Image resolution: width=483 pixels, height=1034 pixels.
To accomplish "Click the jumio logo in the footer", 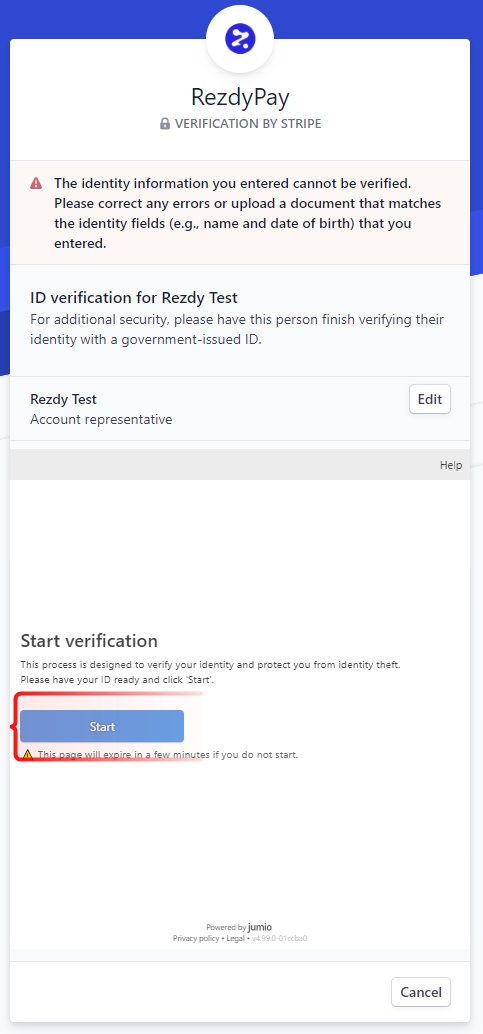I will [260, 927].
